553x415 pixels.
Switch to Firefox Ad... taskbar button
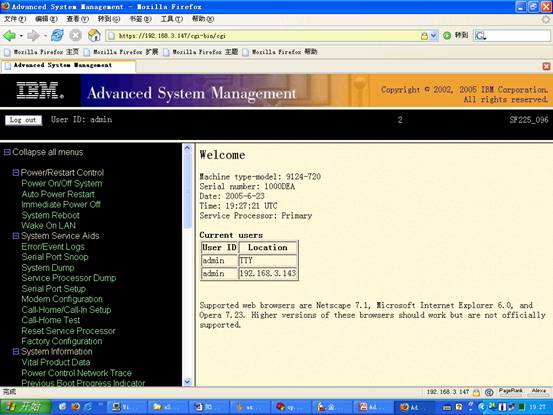(413, 407)
